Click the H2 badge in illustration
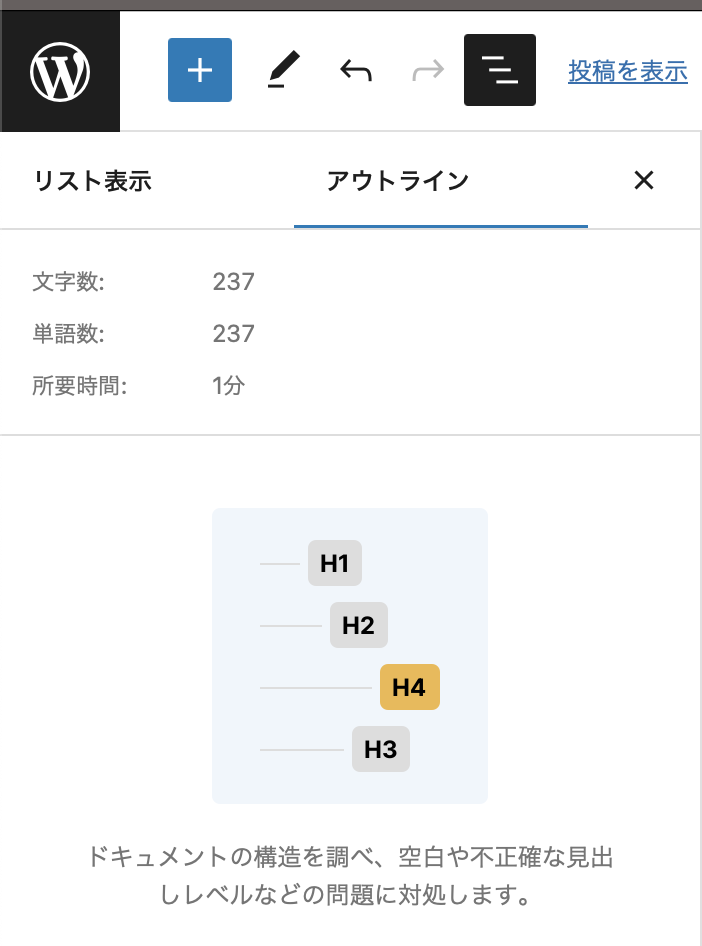 click(x=358, y=627)
